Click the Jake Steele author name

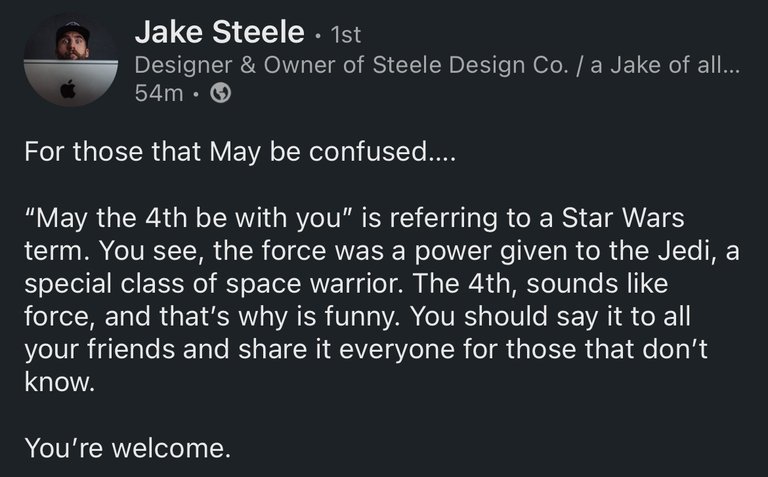point(219,32)
